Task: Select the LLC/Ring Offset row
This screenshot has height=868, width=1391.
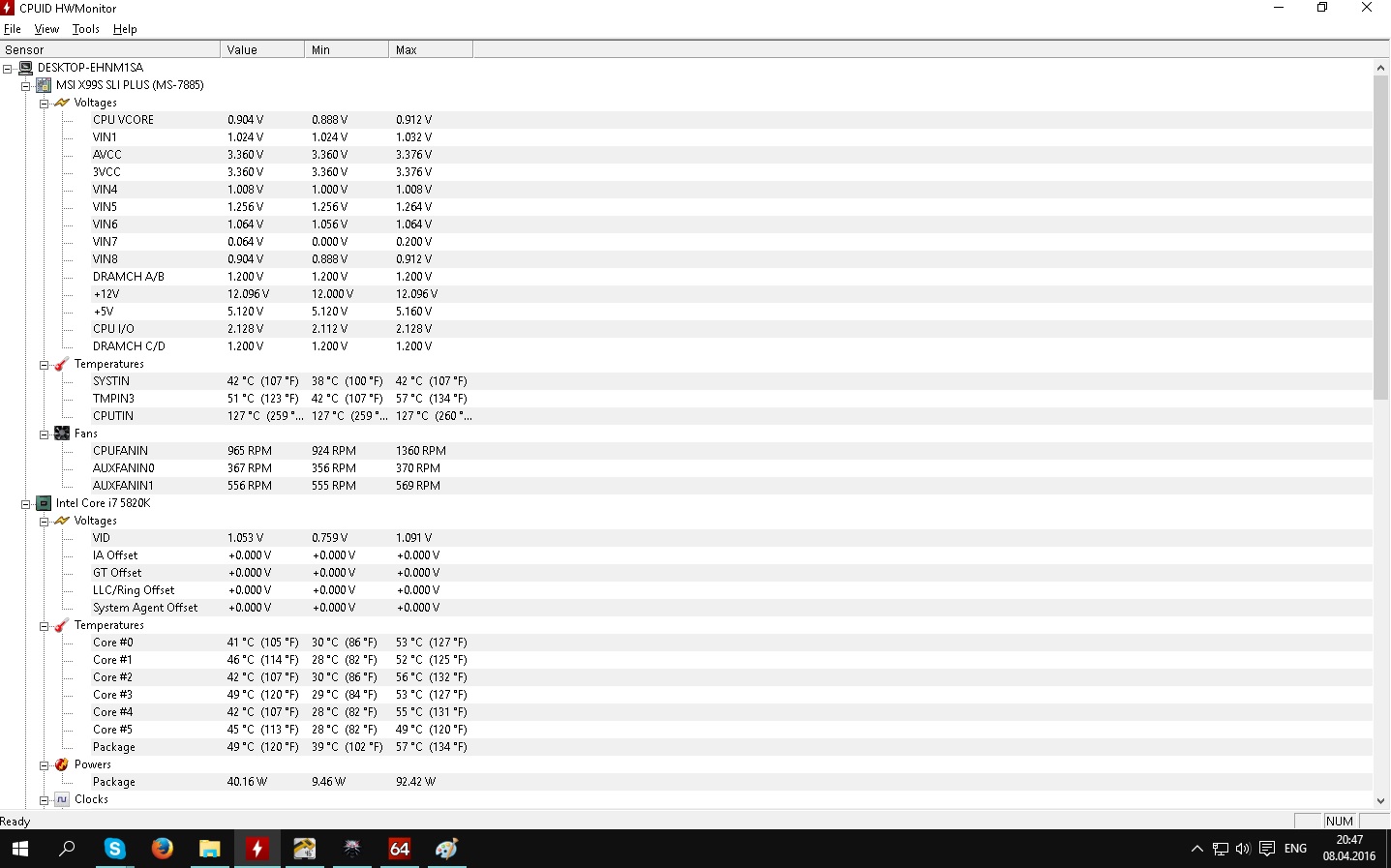Action: [x=732, y=590]
